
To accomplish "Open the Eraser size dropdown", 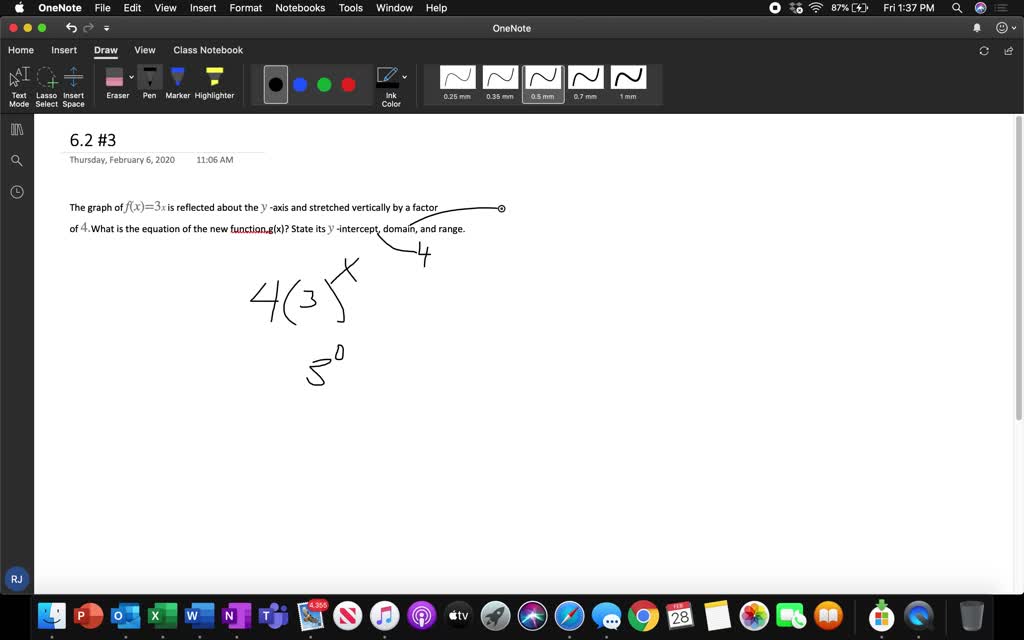I will (x=131, y=76).
